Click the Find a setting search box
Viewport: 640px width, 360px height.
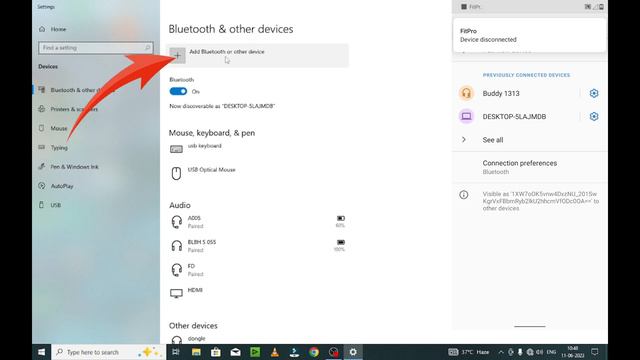coord(96,48)
